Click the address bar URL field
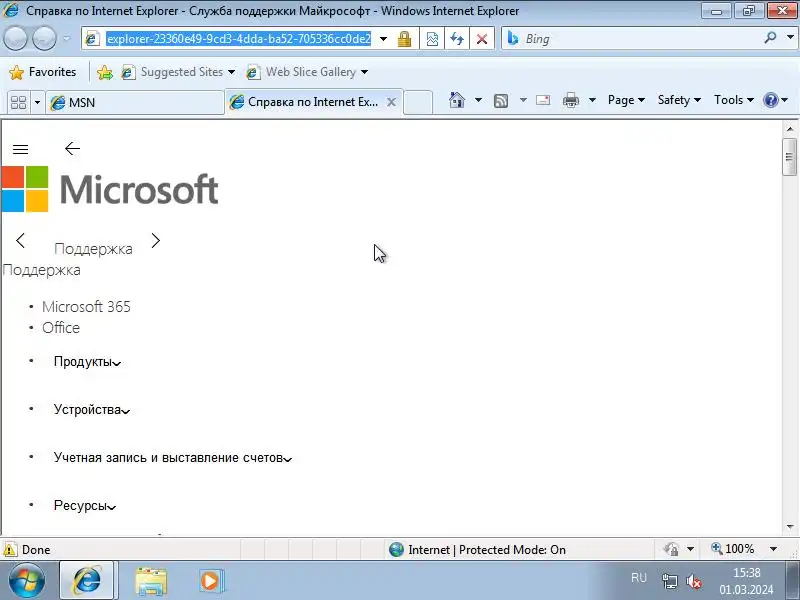Image resolution: width=800 pixels, height=600 pixels. click(x=238, y=39)
